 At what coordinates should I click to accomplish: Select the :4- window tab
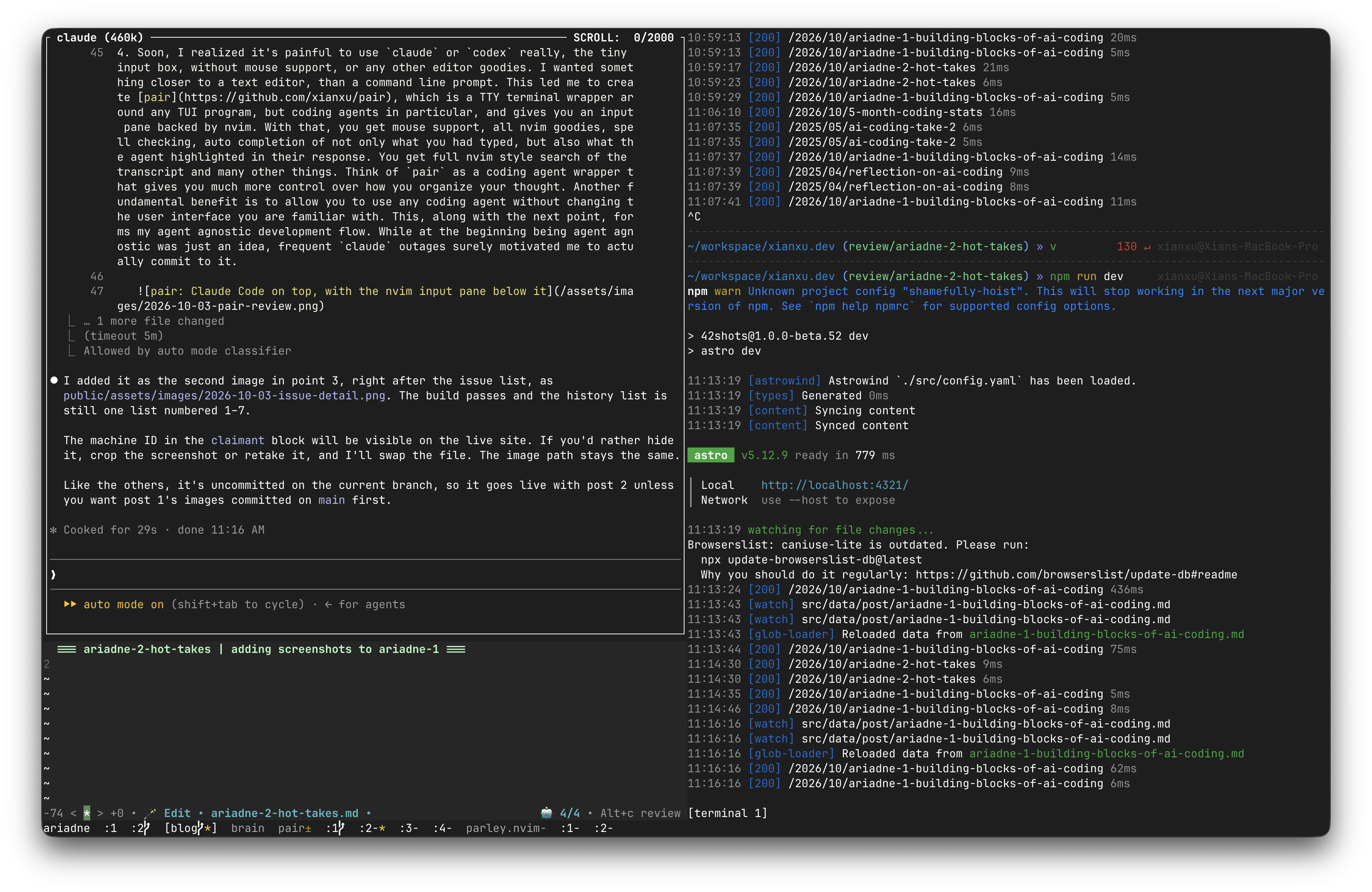point(442,828)
